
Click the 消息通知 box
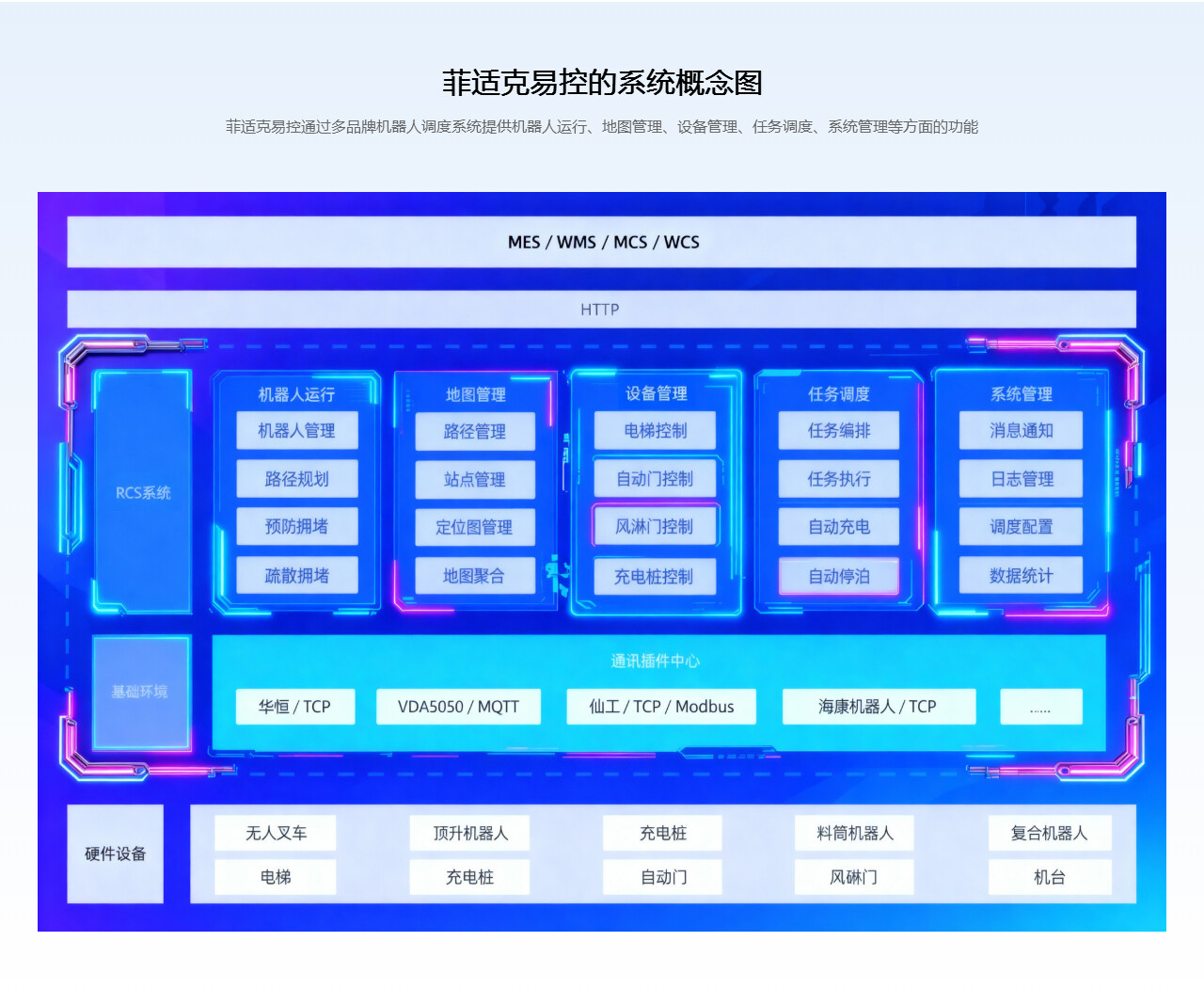(x=1021, y=430)
